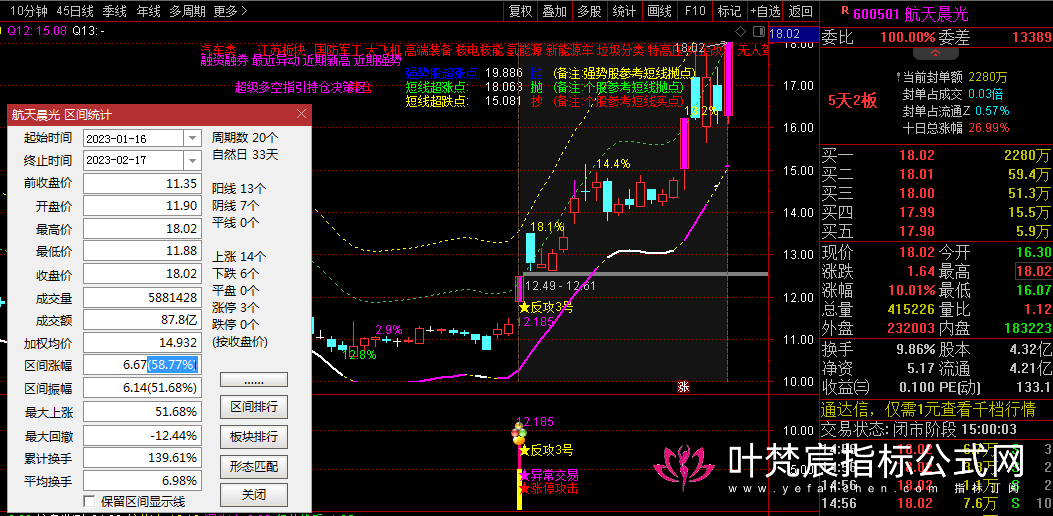The width and height of the screenshot is (1053, 516).
Task: Open the 多周期 view tab
Action: pyautogui.click(x=187, y=11)
